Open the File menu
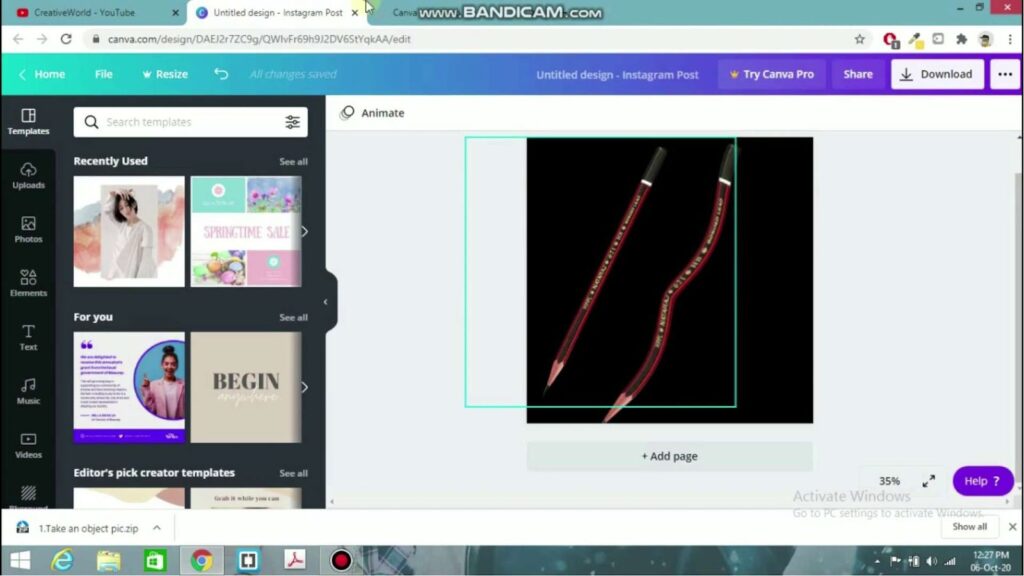This screenshot has width=1024, height=576. [103, 74]
